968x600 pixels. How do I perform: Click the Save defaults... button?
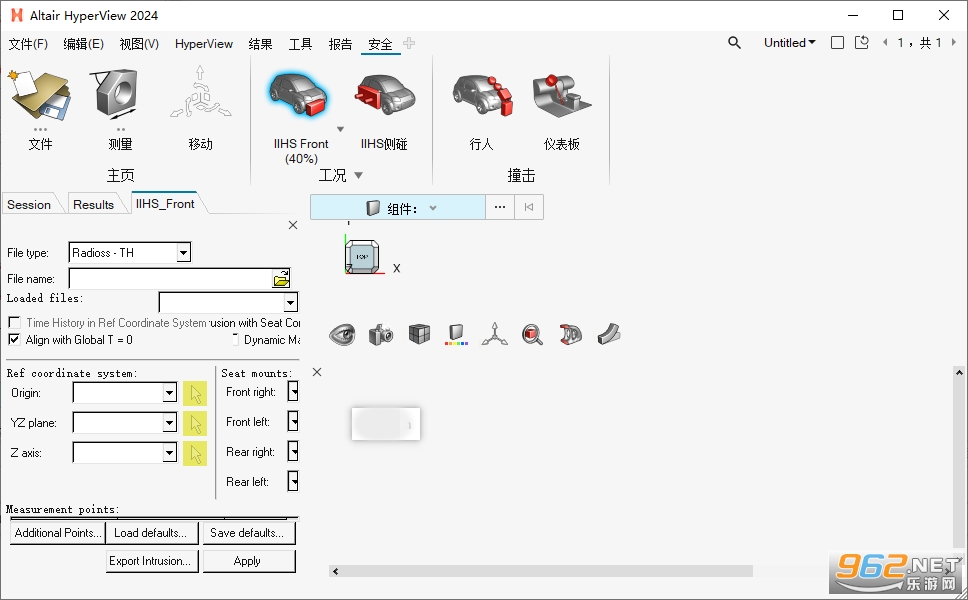tap(248, 533)
